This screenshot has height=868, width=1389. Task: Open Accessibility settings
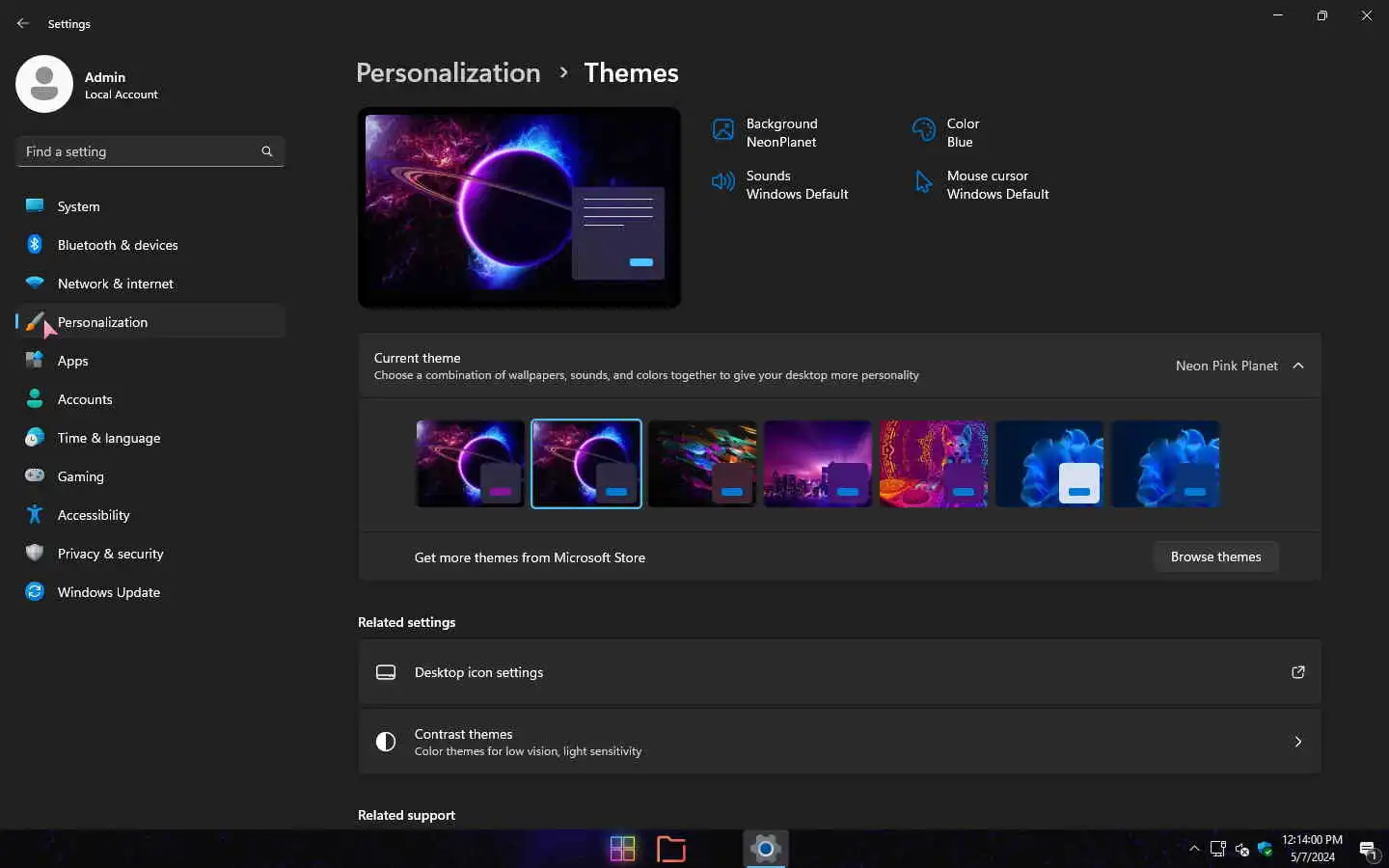pyautogui.click(x=150, y=514)
